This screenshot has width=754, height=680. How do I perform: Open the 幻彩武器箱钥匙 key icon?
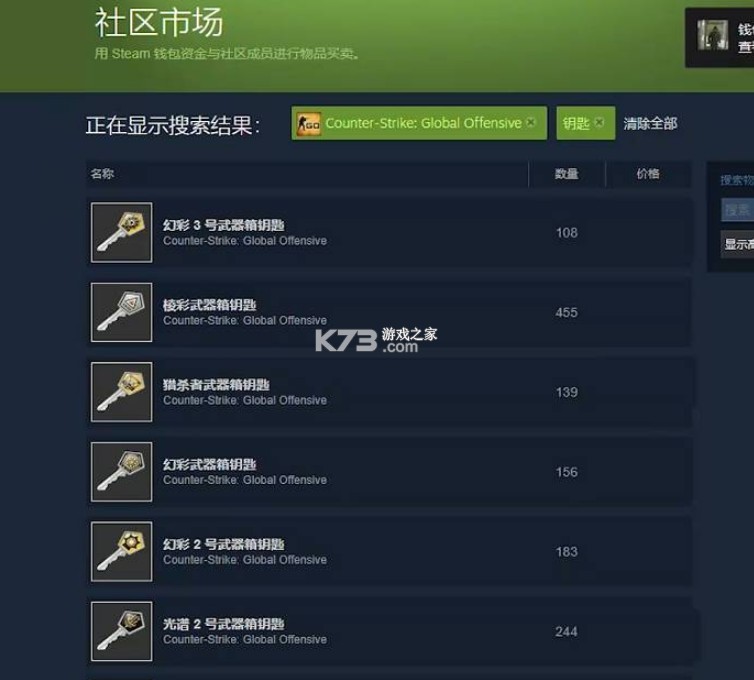[x=122, y=472]
